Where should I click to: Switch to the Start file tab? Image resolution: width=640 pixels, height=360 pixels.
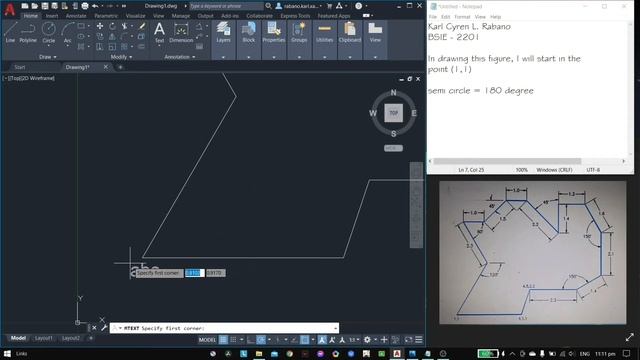point(20,67)
